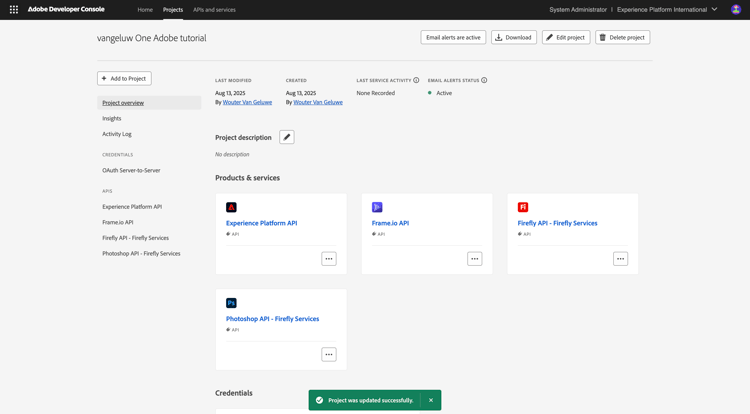The height and width of the screenshot is (414, 750).
Task: Open Insights in the sidebar
Action: click(x=112, y=119)
